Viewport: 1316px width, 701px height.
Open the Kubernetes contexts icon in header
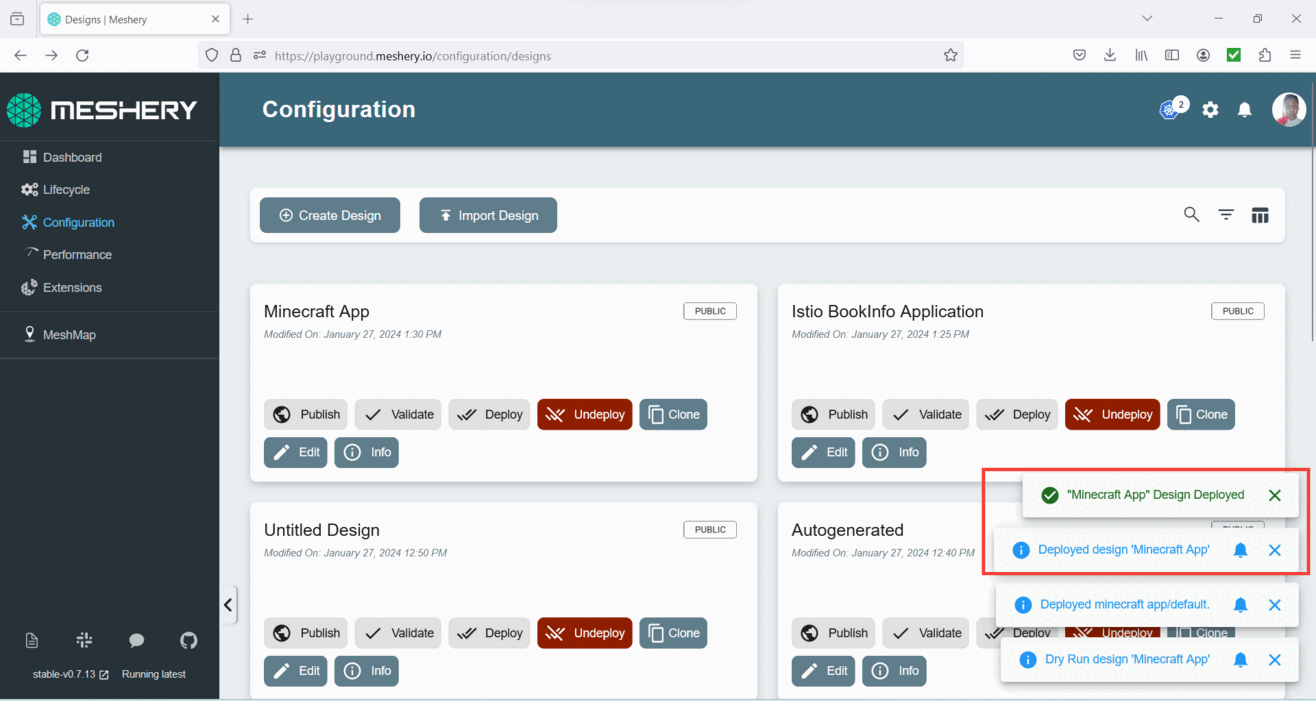1169,110
